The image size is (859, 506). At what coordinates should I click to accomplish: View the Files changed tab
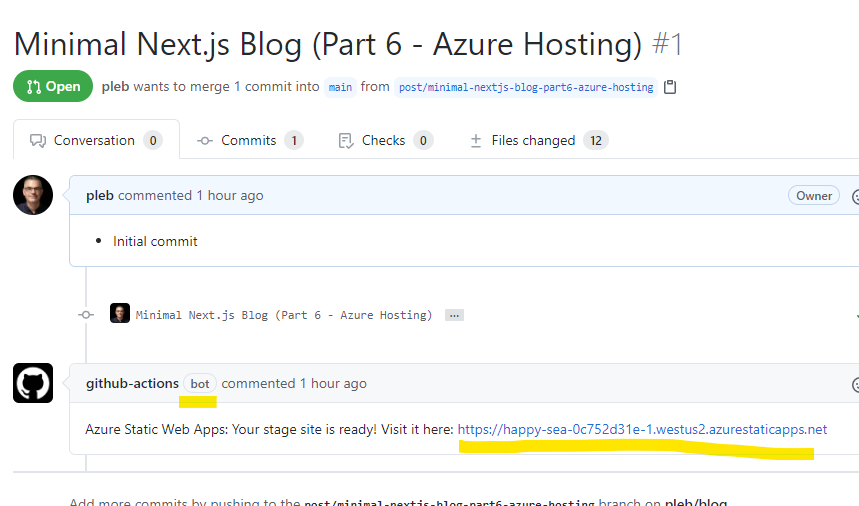point(539,141)
